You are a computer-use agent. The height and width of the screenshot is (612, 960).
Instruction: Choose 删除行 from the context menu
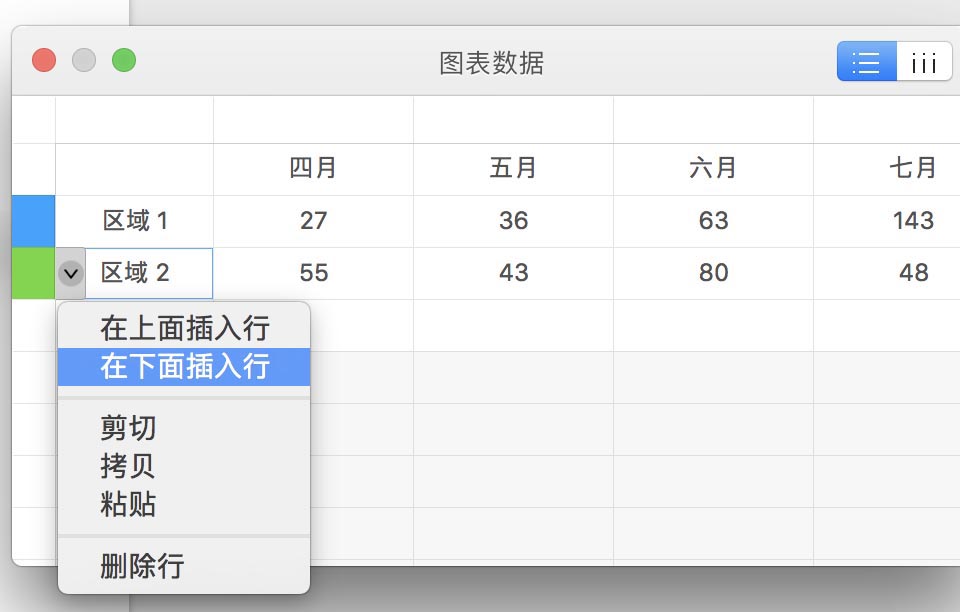[184, 565]
